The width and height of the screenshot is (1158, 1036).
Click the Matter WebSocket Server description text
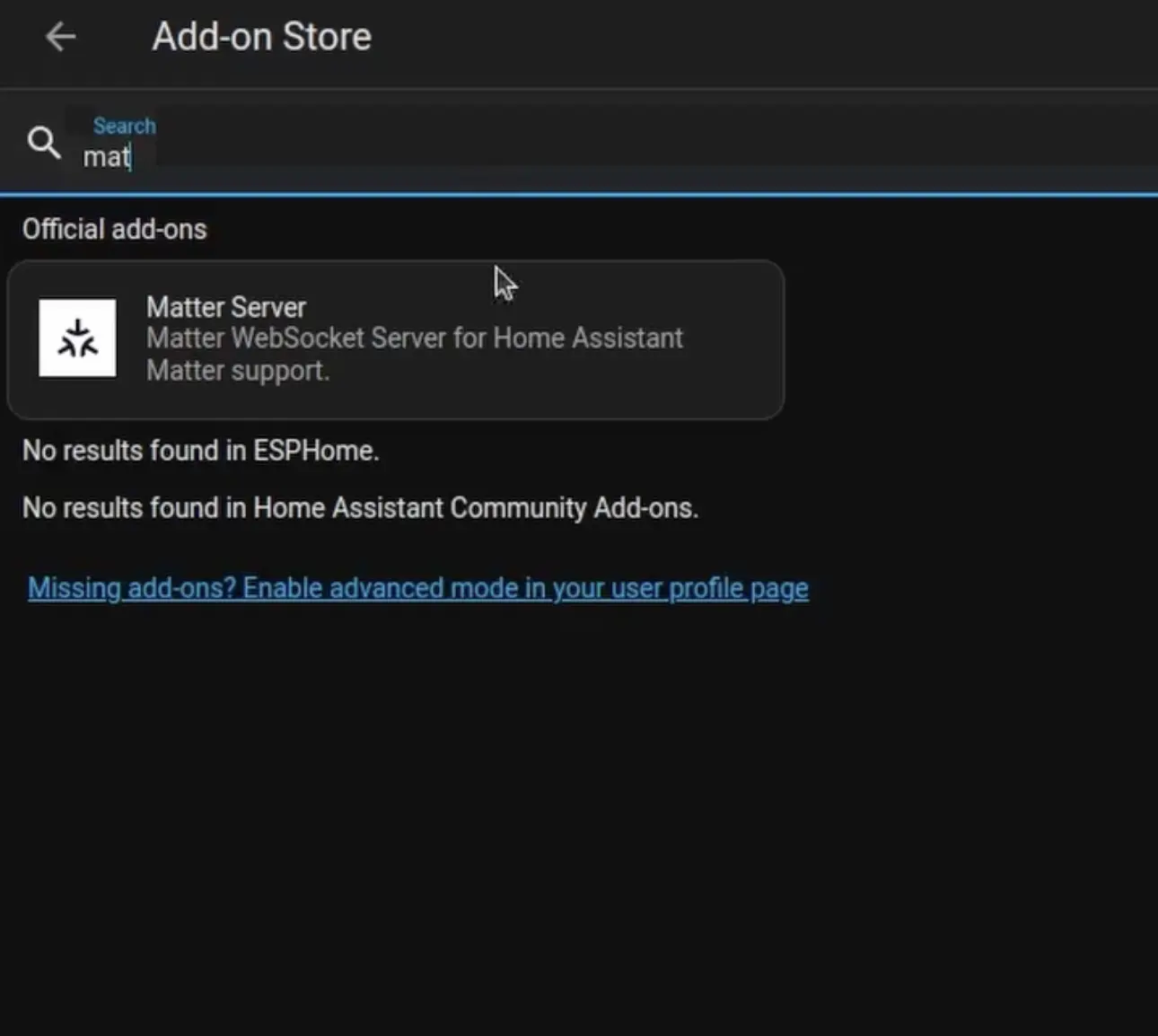pyautogui.click(x=414, y=338)
